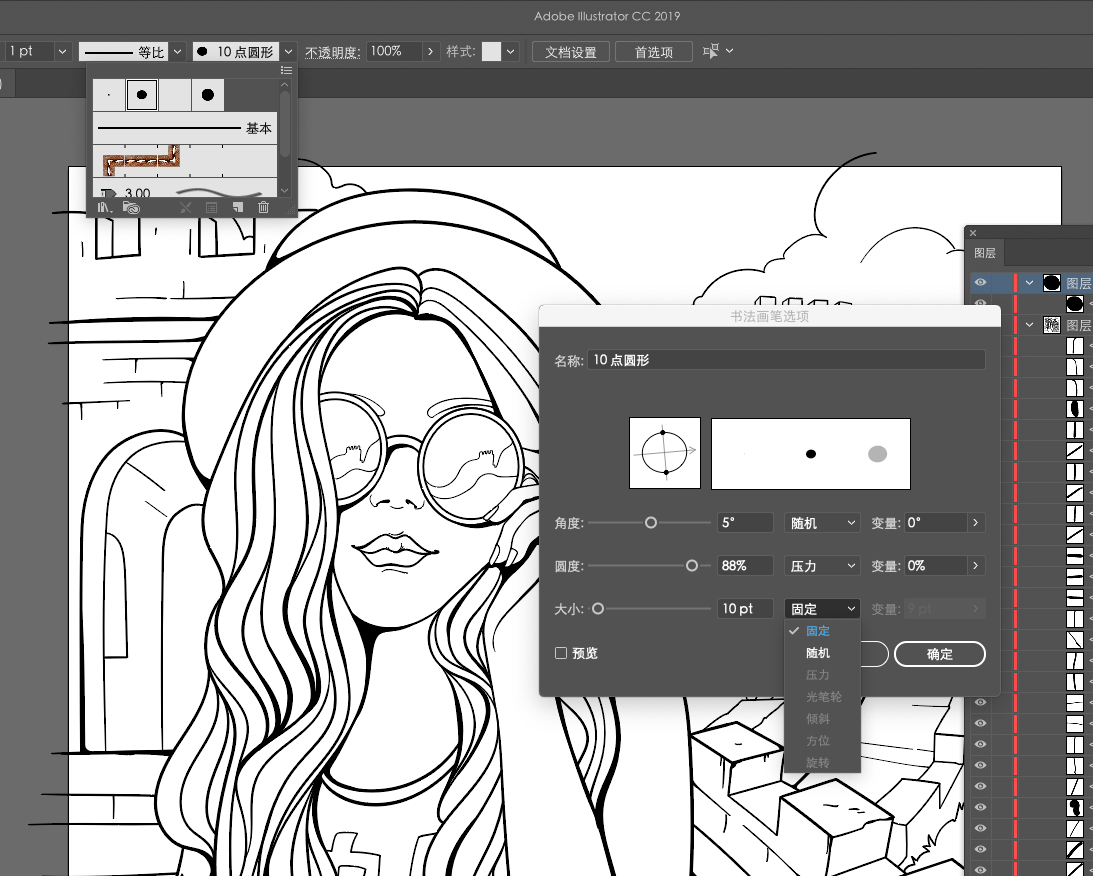The width and height of the screenshot is (1093, 876).
Task: Click the 圆度 roundness slider handle
Action: coord(692,566)
